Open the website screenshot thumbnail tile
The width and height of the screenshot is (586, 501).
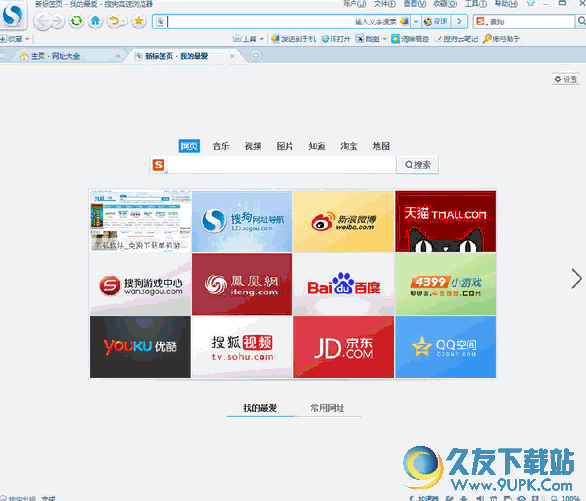click(x=141, y=221)
